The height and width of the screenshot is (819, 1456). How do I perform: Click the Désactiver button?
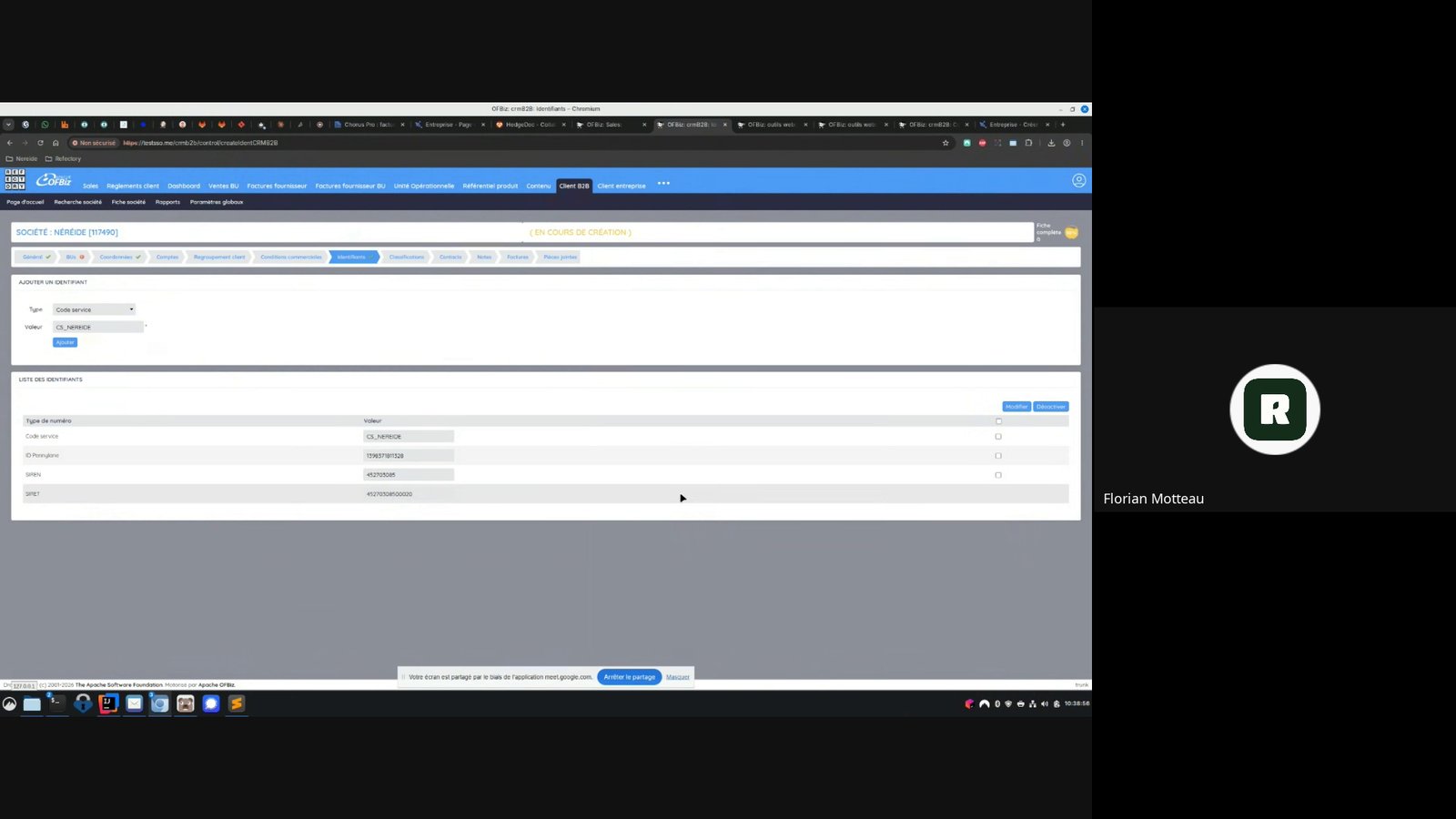[1050, 407]
